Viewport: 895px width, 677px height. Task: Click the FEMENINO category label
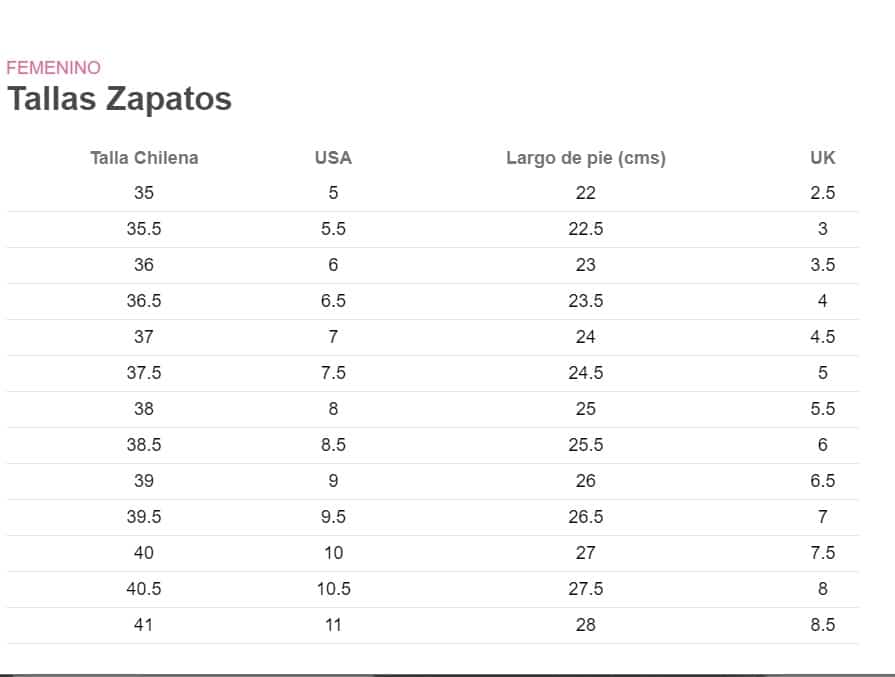tap(53, 68)
